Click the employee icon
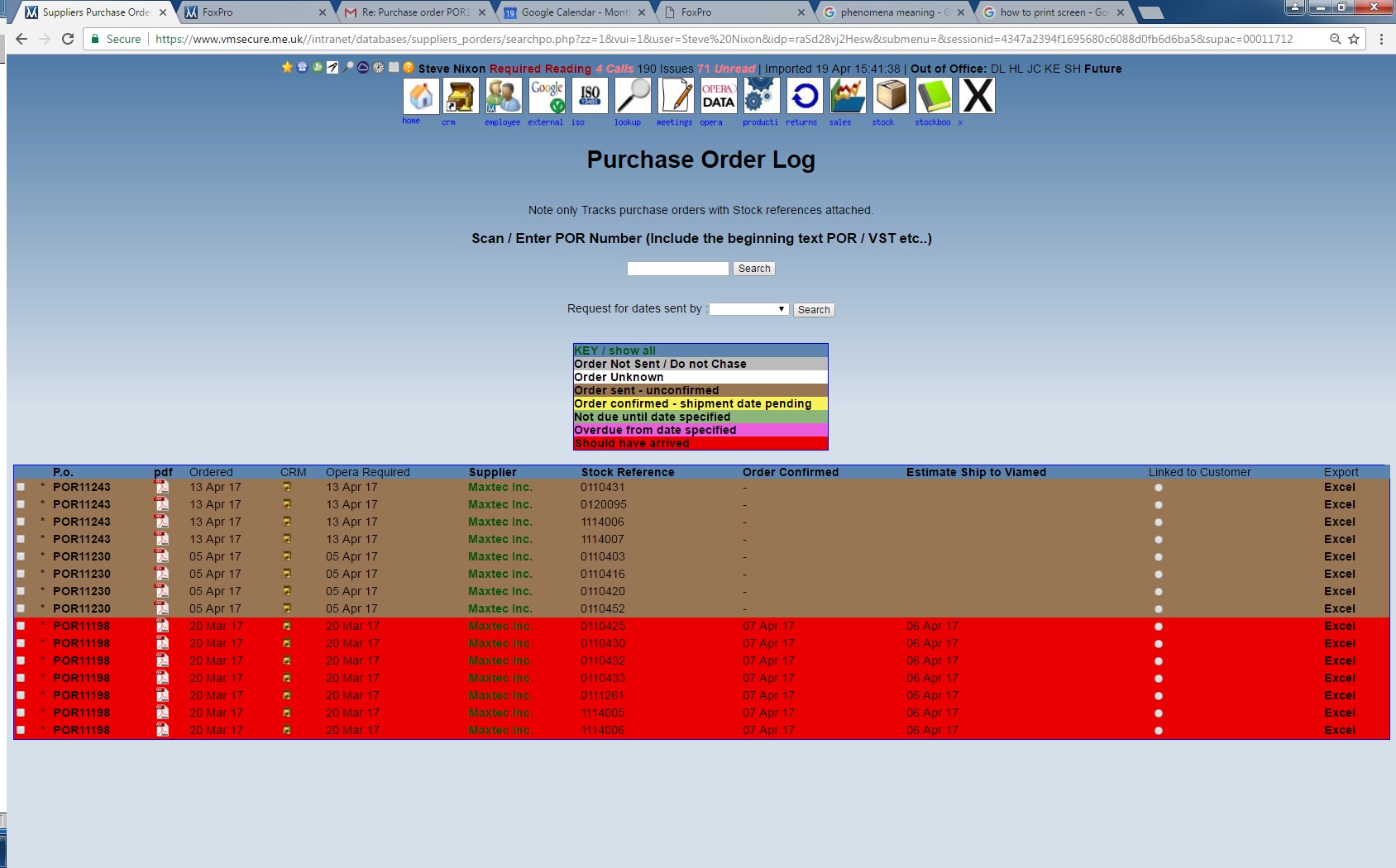 503,97
